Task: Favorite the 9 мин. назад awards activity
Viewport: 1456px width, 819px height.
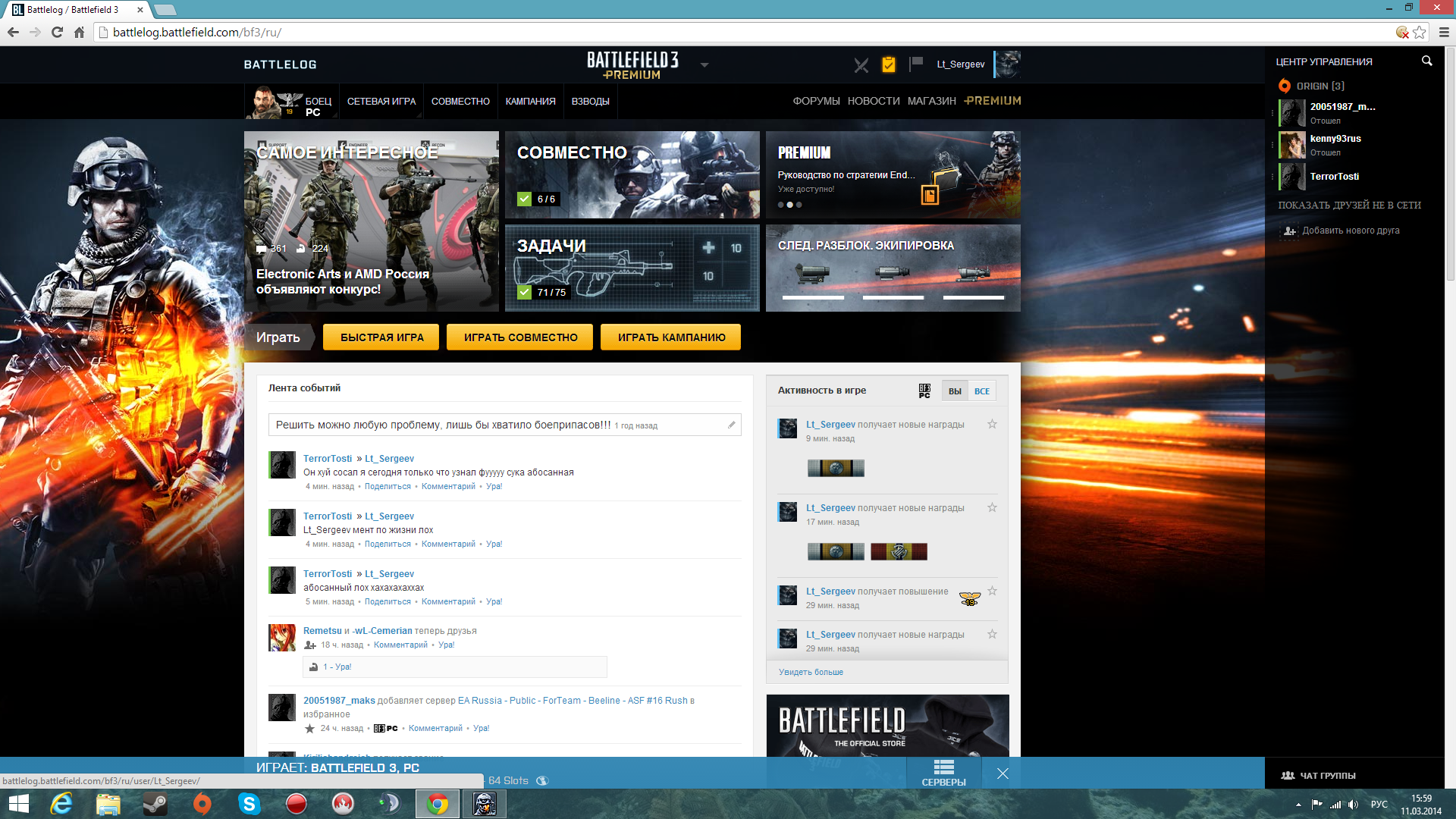Action: (x=992, y=424)
